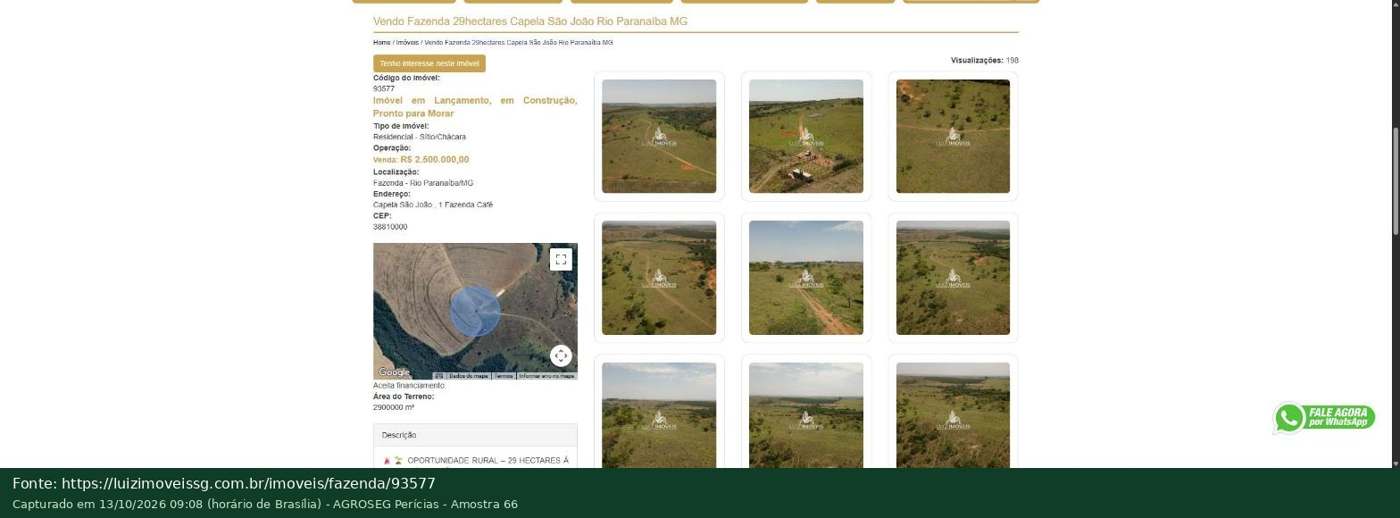This screenshot has height=518, width=1400.
Task: Click the 'Vendo Fazenda 29hectares' page title
Action: [x=530, y=21]
